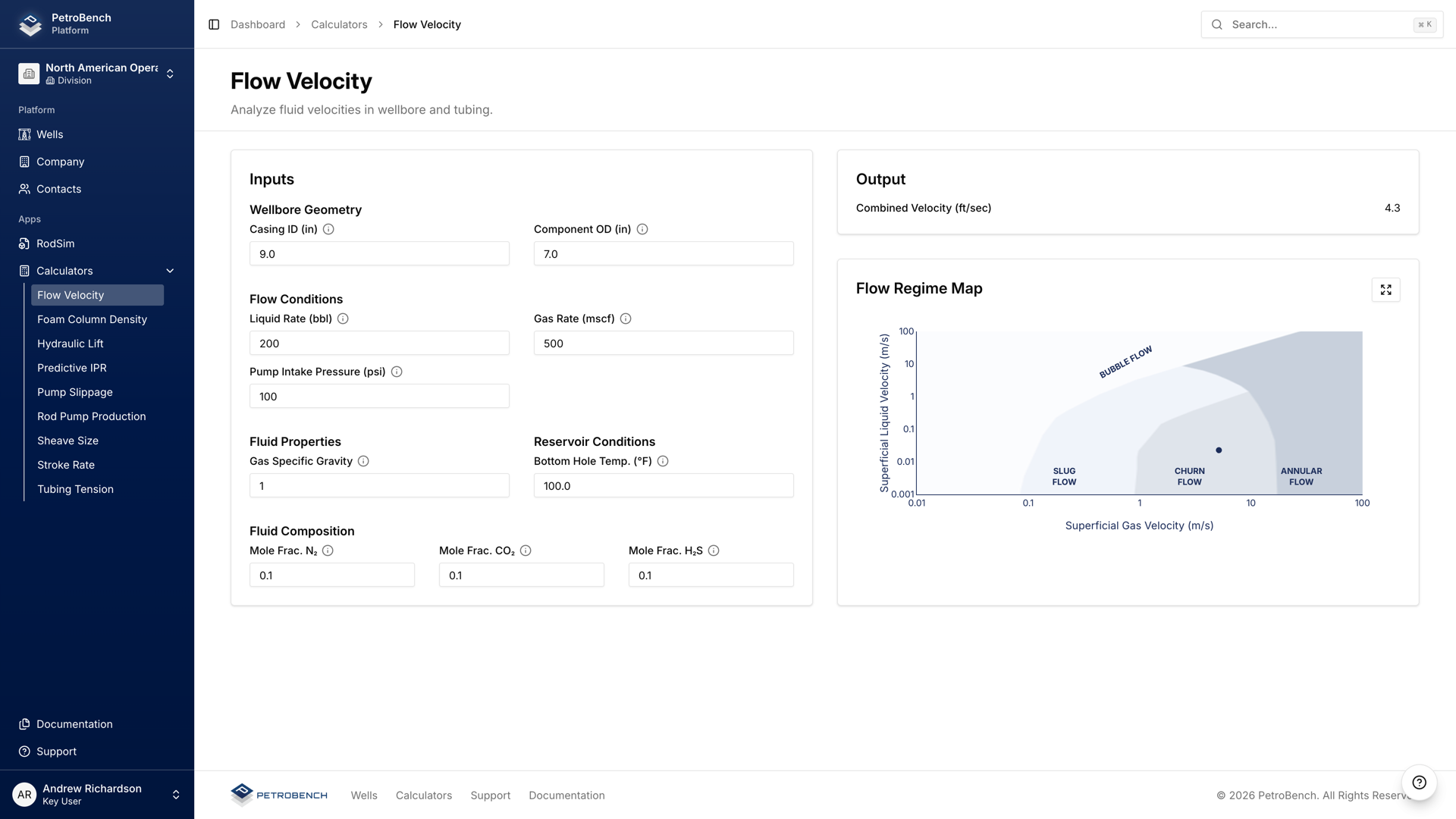Viewport: 1456px width, 819px height.
Task: Collapse the Calculators section chevron
Action: (x=169, y=271)
